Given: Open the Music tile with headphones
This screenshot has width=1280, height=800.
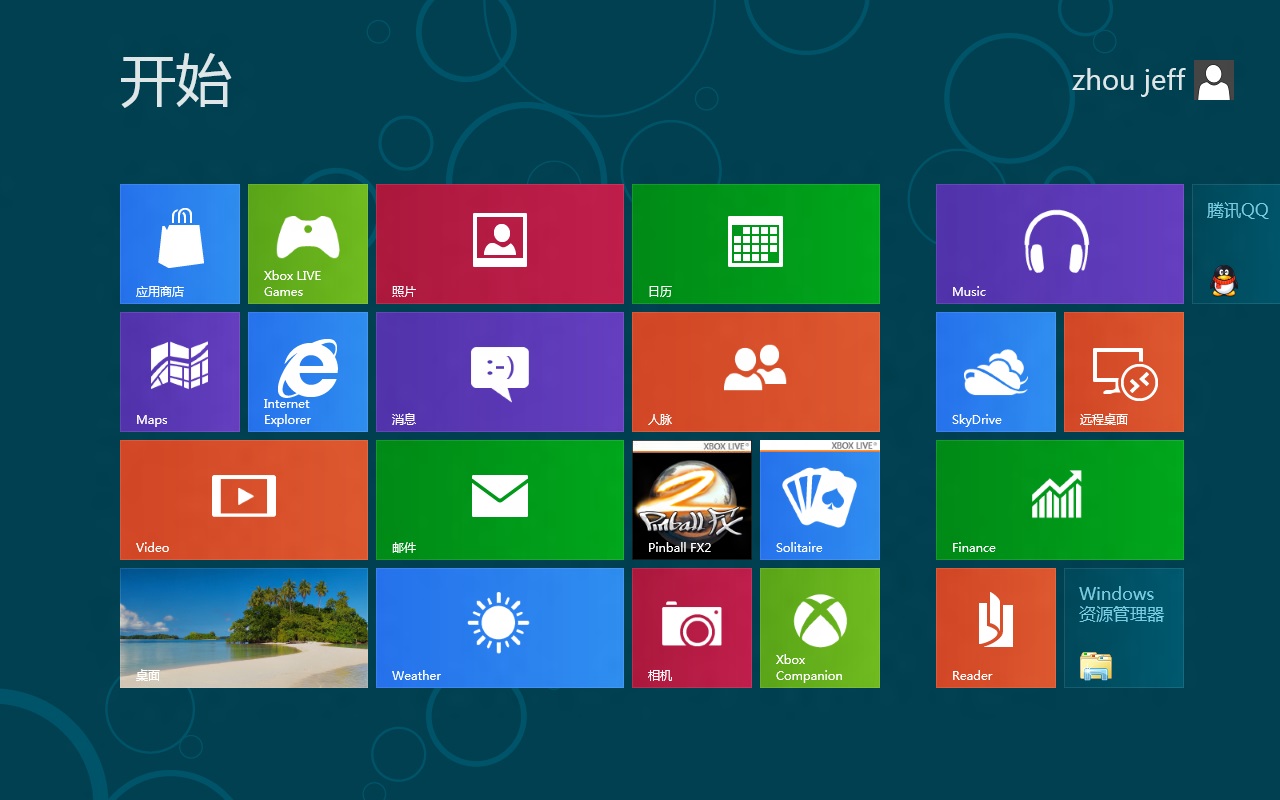Looking at the screenshot, I should (x=1060, y=244).
